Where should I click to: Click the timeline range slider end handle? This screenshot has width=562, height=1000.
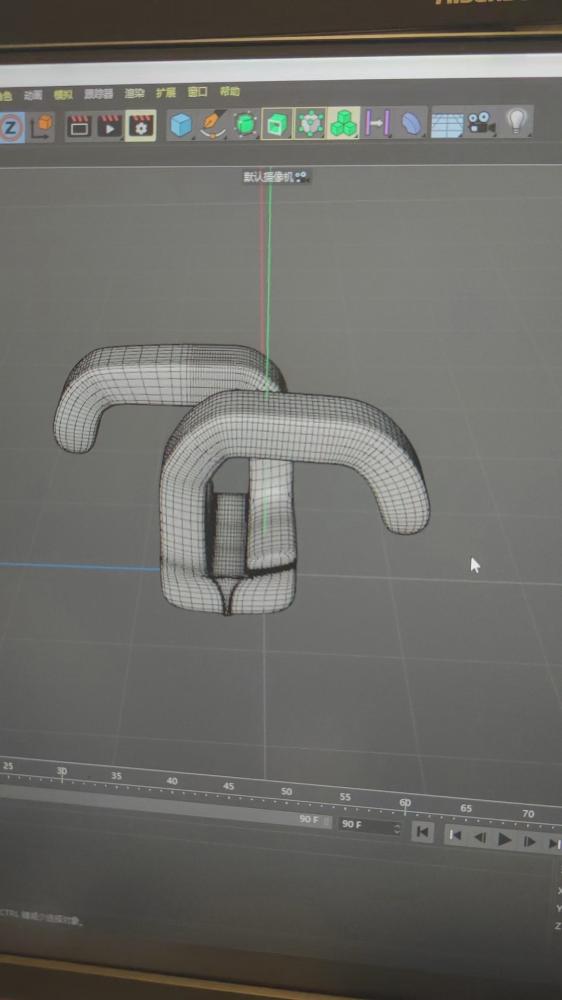point(326,820)
